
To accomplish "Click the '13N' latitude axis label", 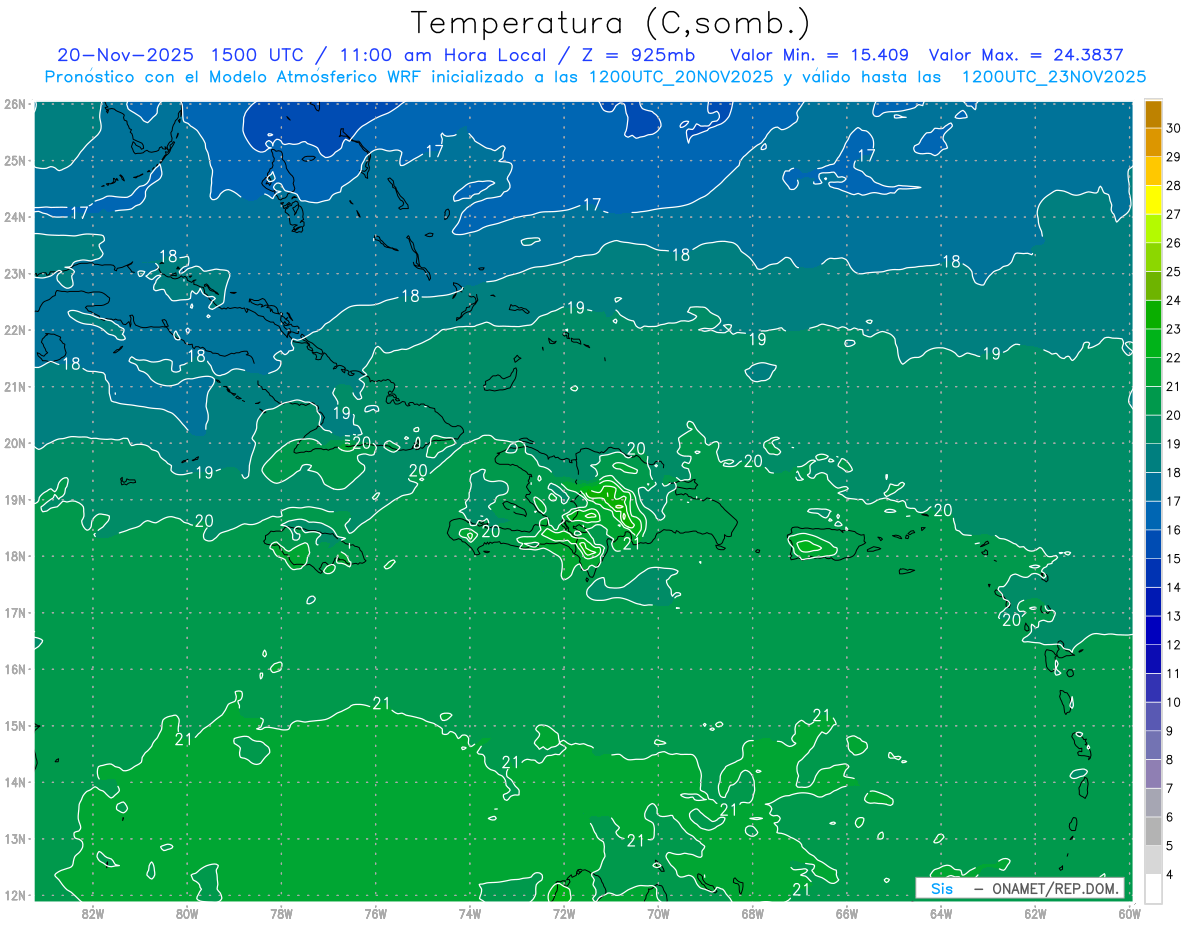I will pyautogui.click(x=14, y=839).
